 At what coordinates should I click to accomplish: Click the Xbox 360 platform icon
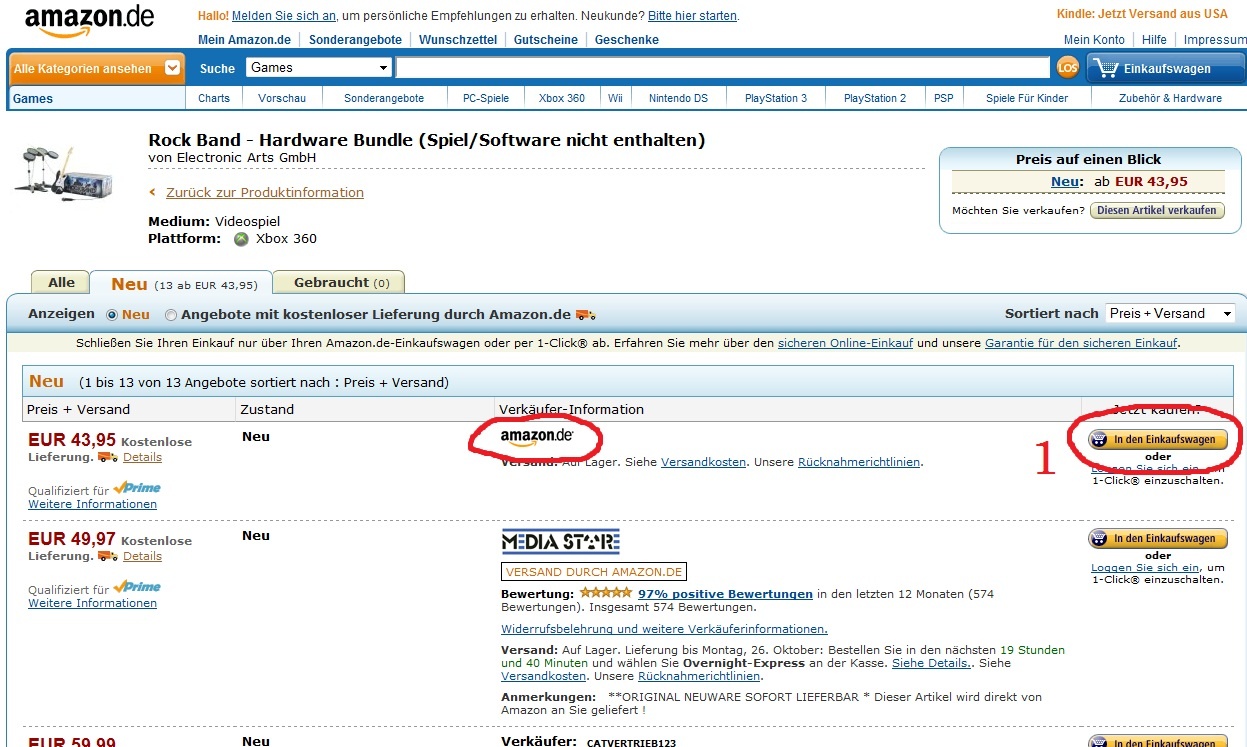pyautogui.click(x=241, y=239)
